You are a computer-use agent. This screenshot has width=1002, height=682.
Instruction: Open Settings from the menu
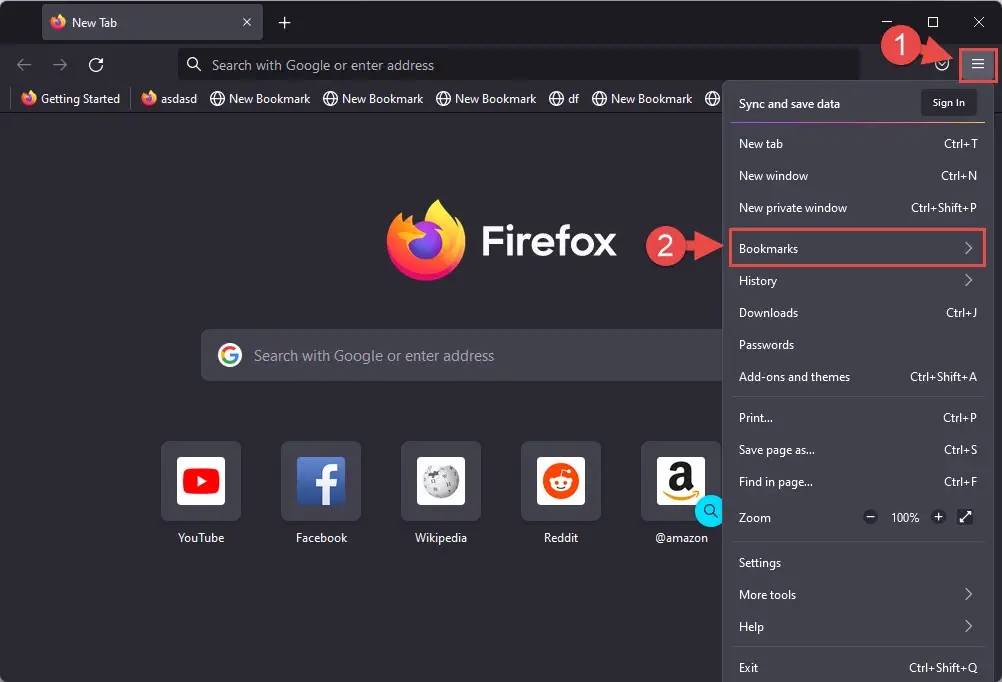point(858,562)
